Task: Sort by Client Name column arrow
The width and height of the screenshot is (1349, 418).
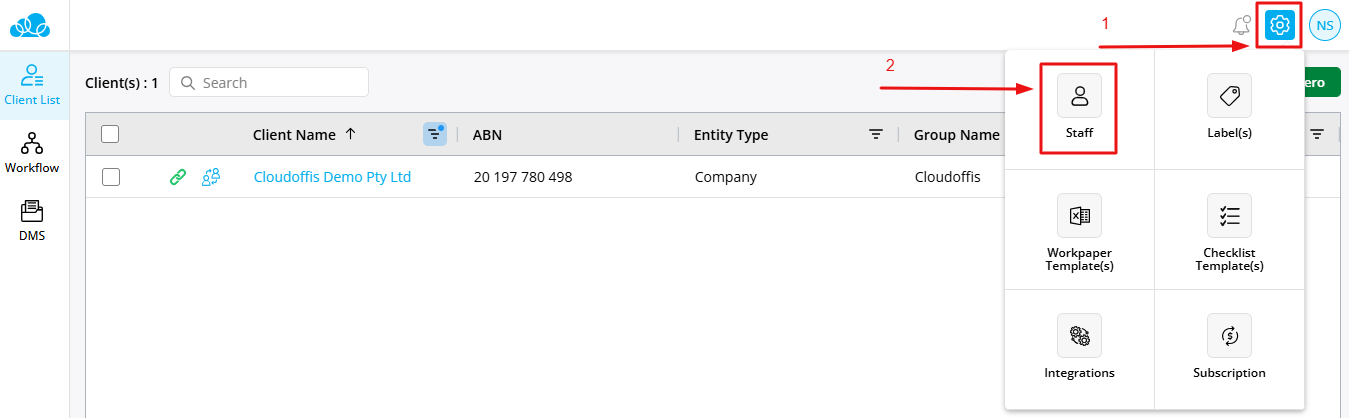Action: (x=350, y=134)
